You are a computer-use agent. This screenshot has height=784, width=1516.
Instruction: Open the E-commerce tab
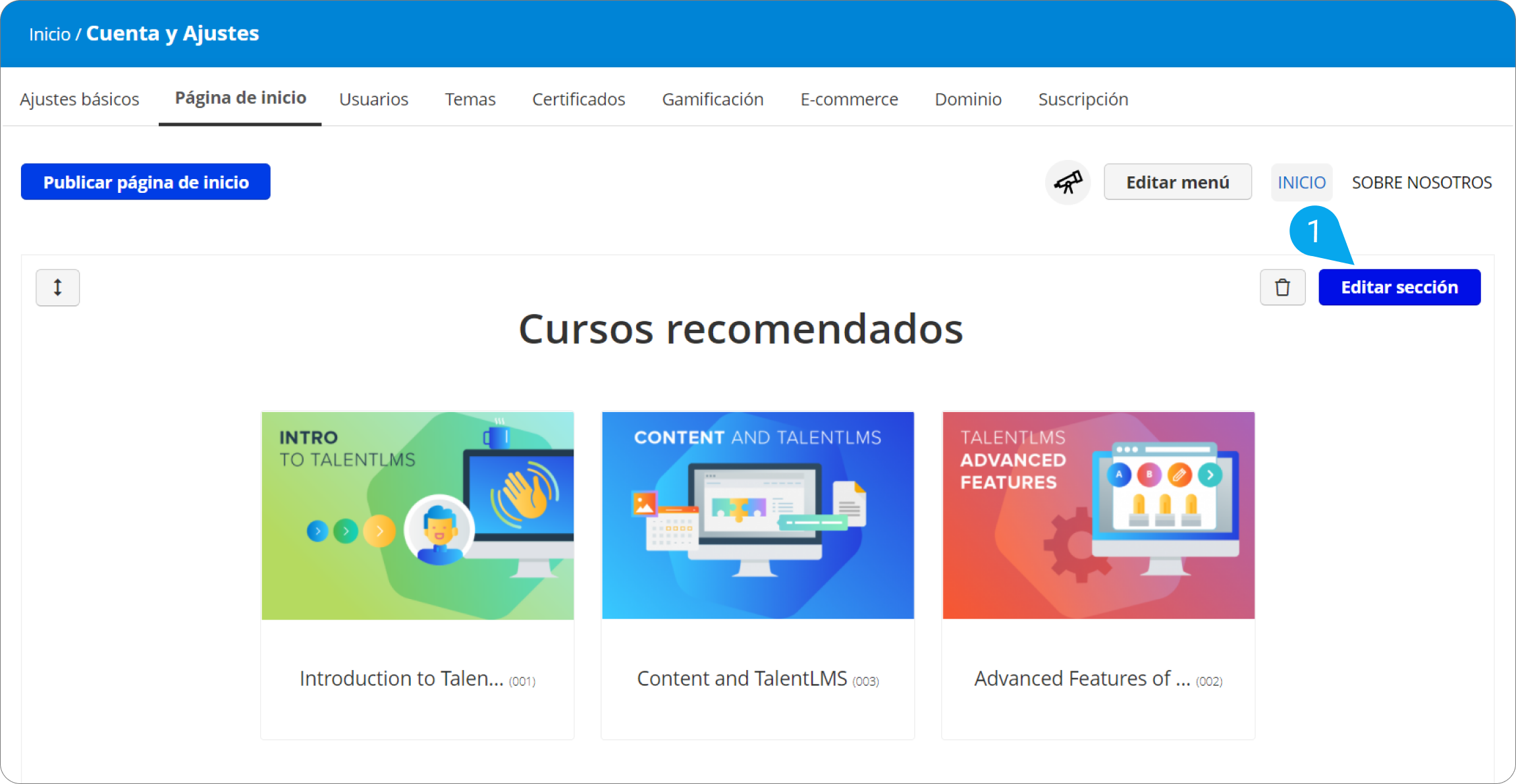click(x=849, y=99)
